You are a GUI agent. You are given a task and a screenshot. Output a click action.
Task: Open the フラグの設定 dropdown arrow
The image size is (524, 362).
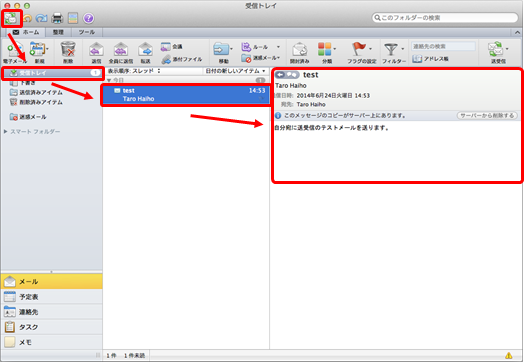pyautogui.click(x=370, y=49)
